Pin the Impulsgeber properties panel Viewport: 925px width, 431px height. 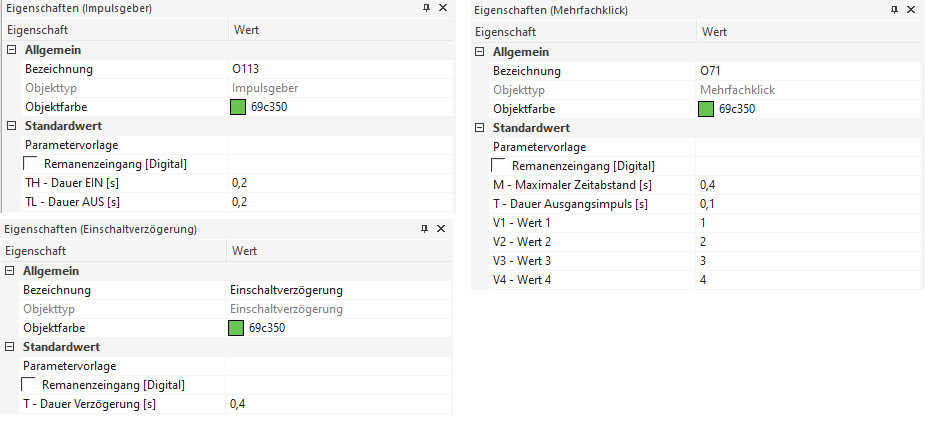coord(426,8)
